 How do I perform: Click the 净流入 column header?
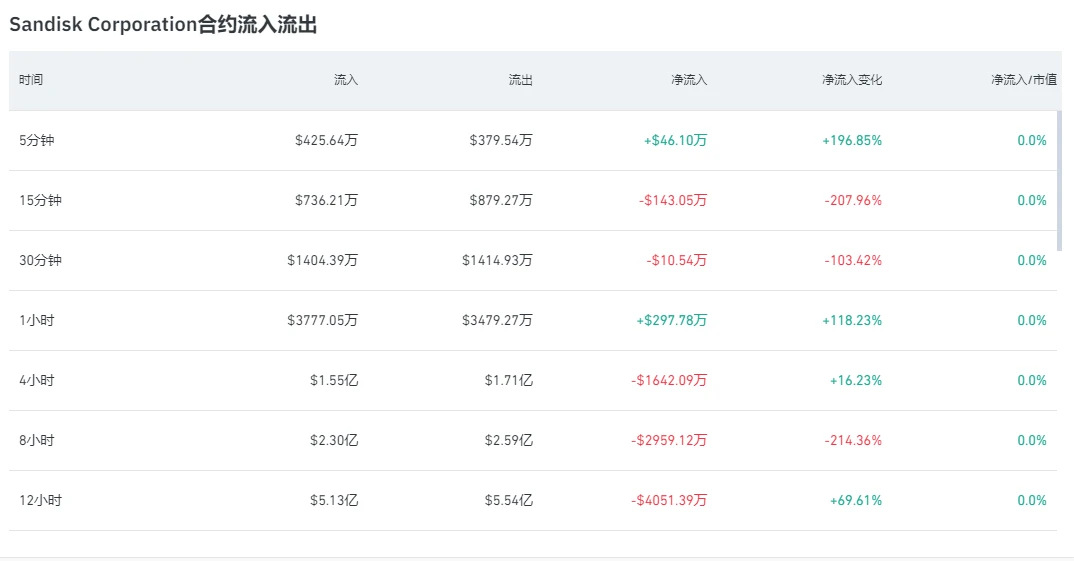coord(689,79)
